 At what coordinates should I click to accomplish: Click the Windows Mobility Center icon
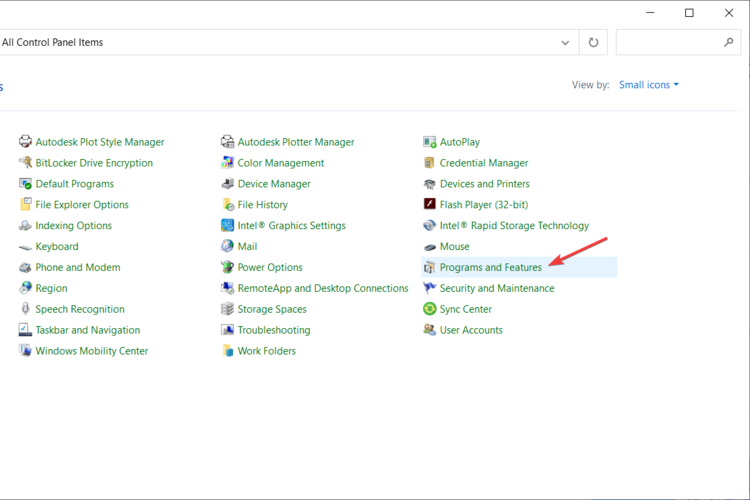pos(25,351)
